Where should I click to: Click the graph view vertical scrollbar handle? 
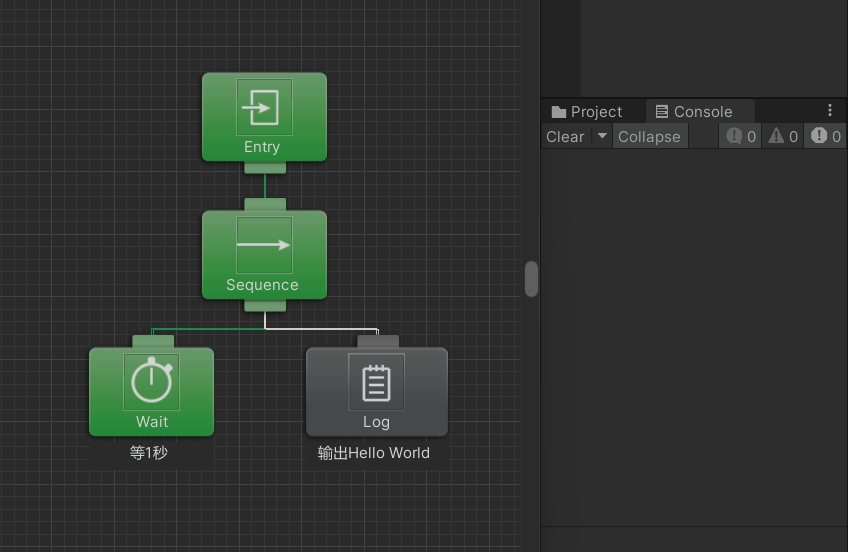click(x=531, y=279)
